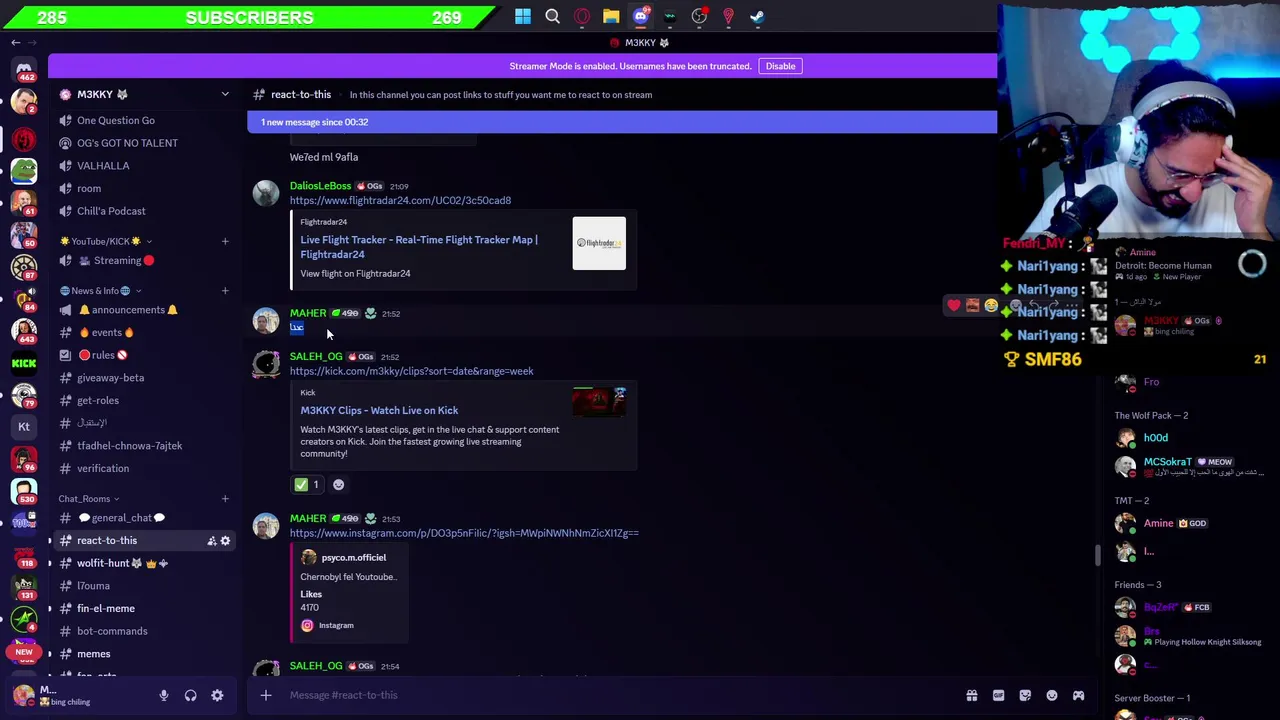
Task: Open the GIF picker in message bar
Action: click(x=998, y=695)
